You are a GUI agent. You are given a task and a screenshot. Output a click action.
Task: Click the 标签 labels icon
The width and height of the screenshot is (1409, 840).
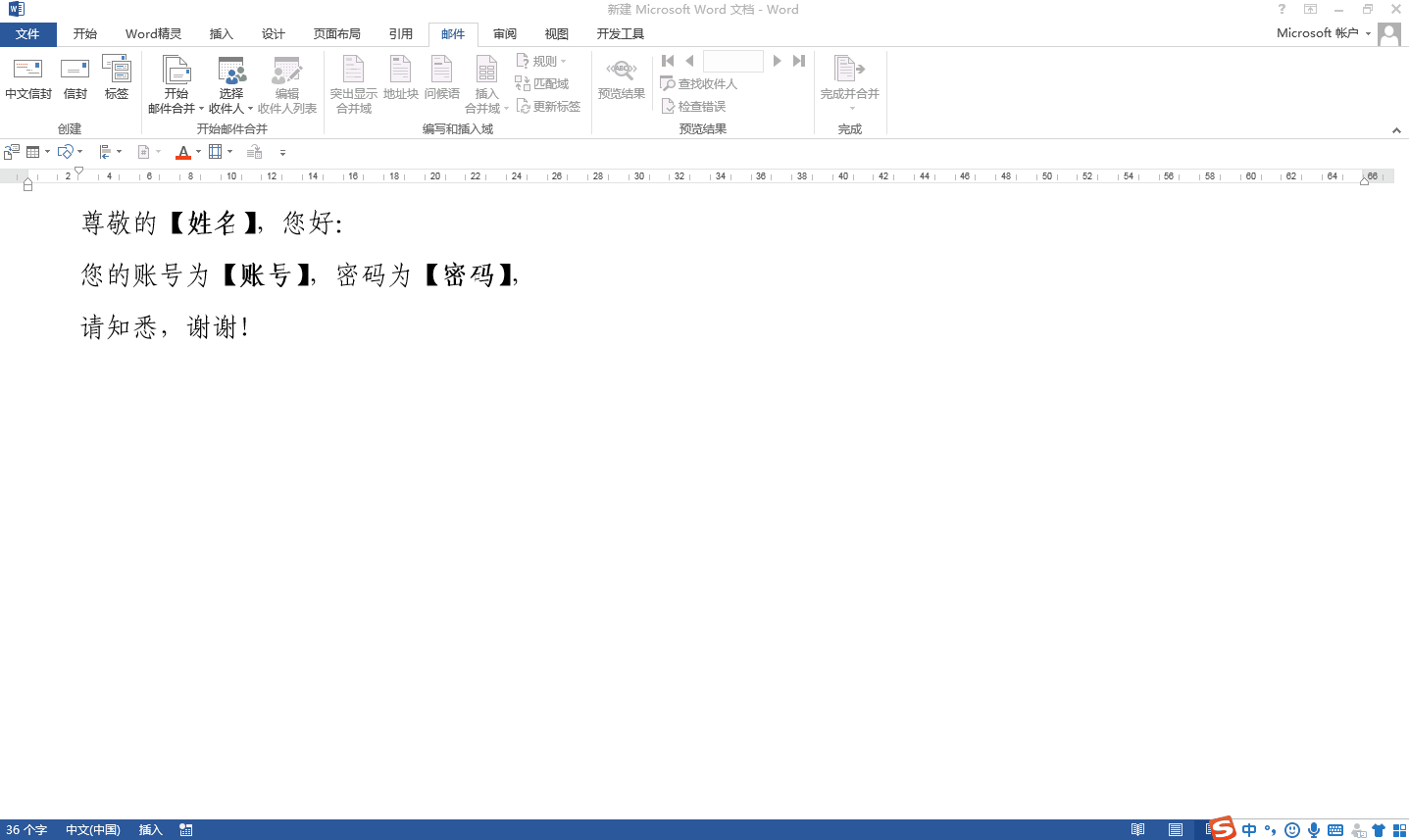click(117, 78)
